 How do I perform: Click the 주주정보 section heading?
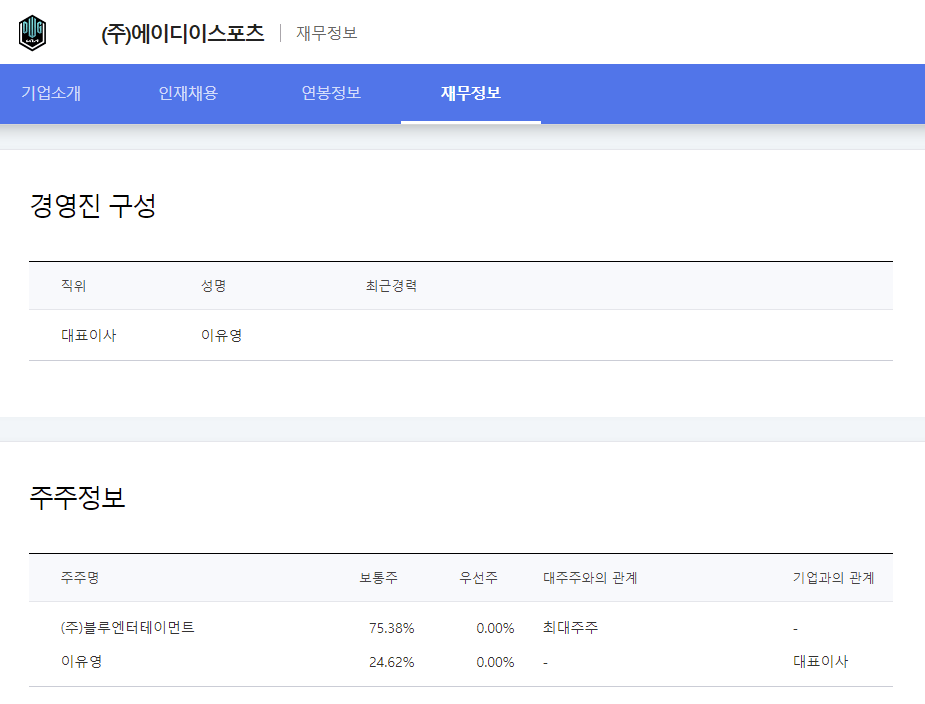click(78, 498)
